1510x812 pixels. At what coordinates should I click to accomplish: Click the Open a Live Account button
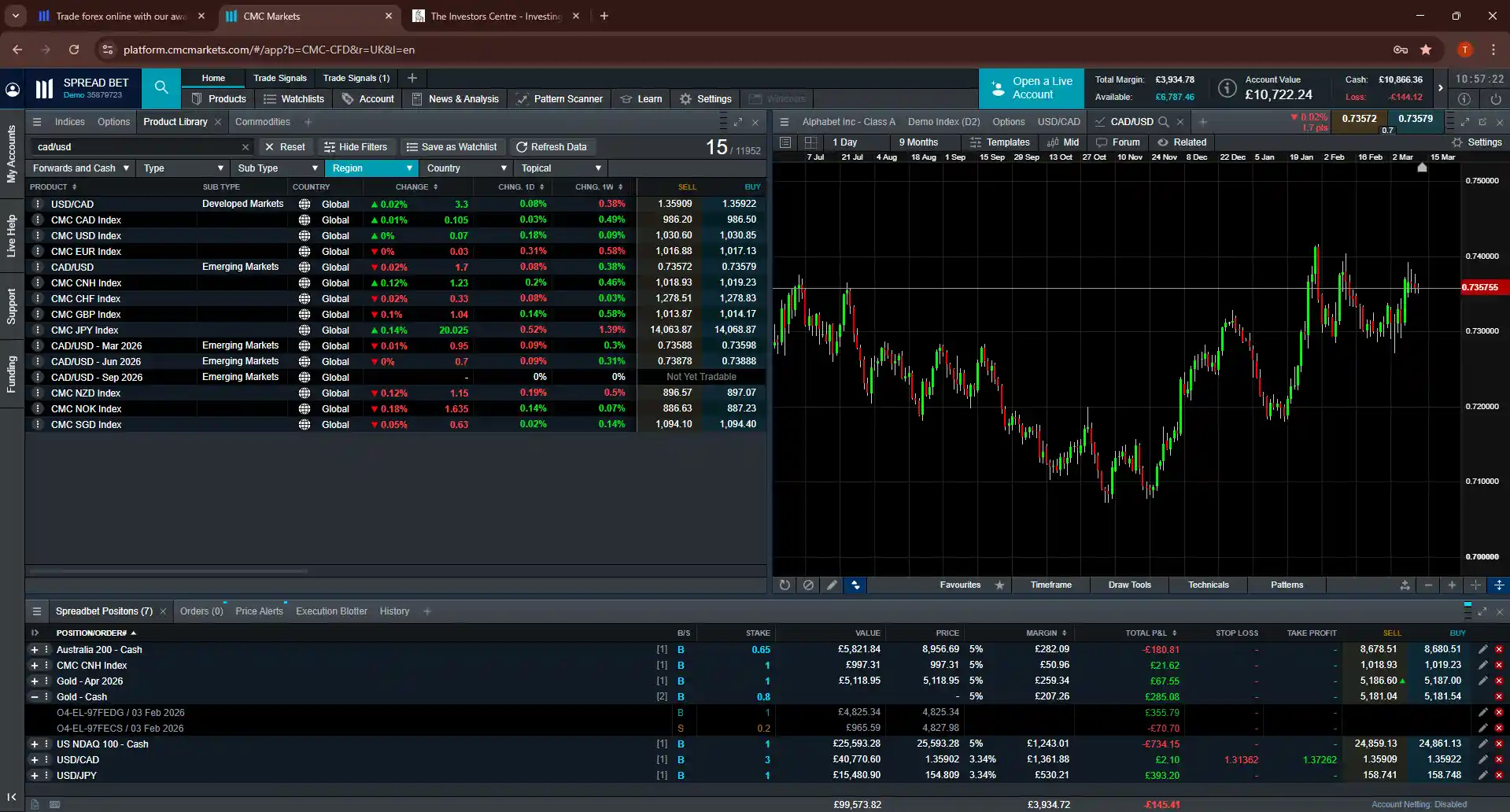1032,88
